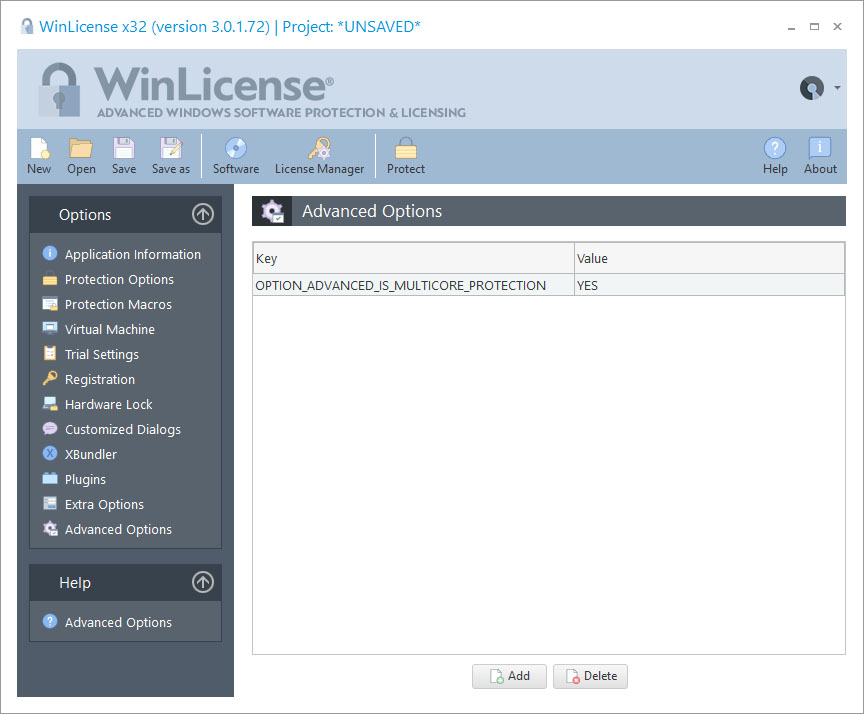
Task: Open Extra Options page
Action: (104, 504)
